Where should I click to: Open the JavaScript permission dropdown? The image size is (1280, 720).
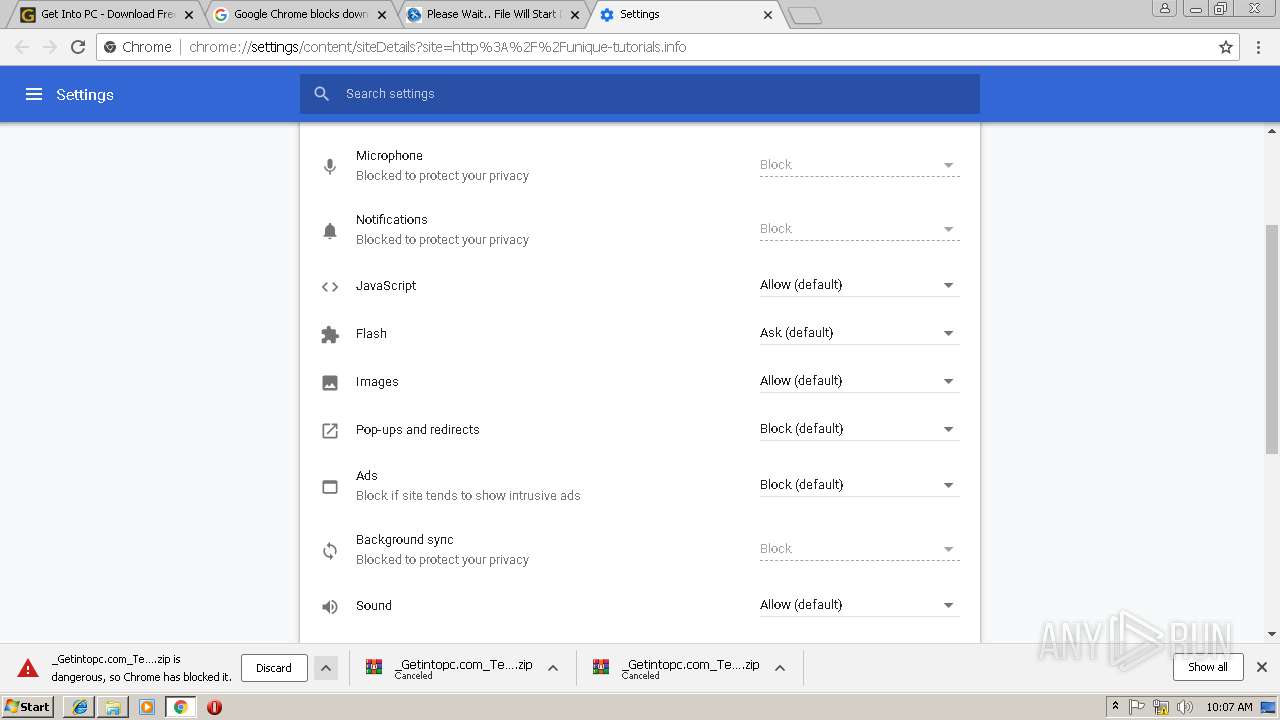point(859,285)
